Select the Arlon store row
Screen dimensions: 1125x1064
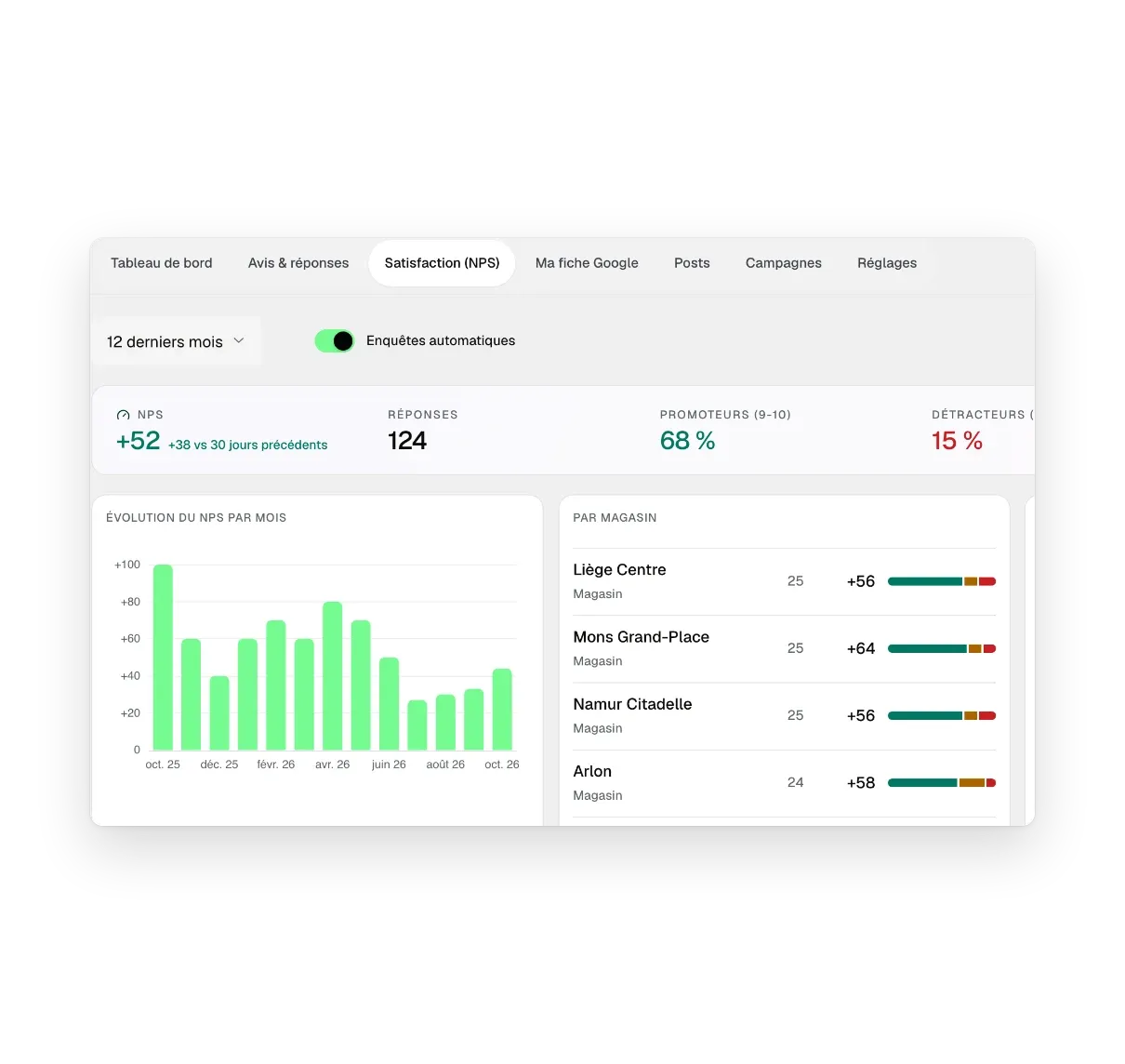tap(785, 783)
